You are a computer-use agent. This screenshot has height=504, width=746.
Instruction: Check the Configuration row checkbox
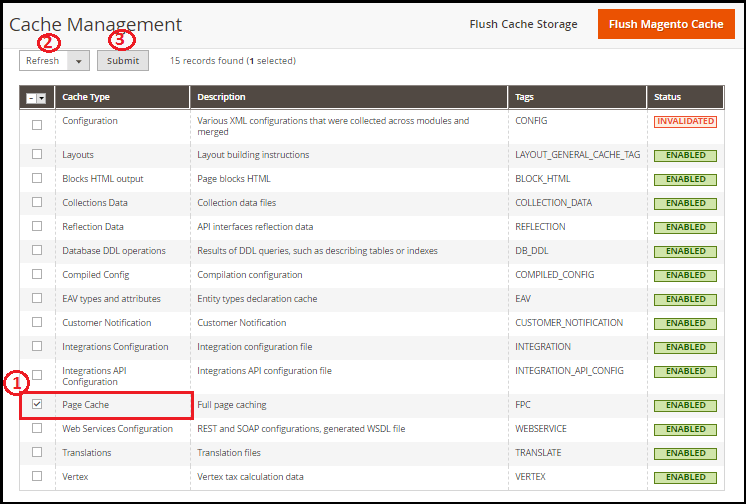pos(37,125)
